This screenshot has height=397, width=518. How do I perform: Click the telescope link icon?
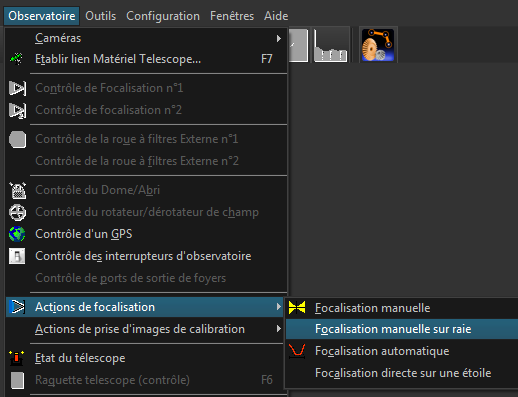point(16,59)
